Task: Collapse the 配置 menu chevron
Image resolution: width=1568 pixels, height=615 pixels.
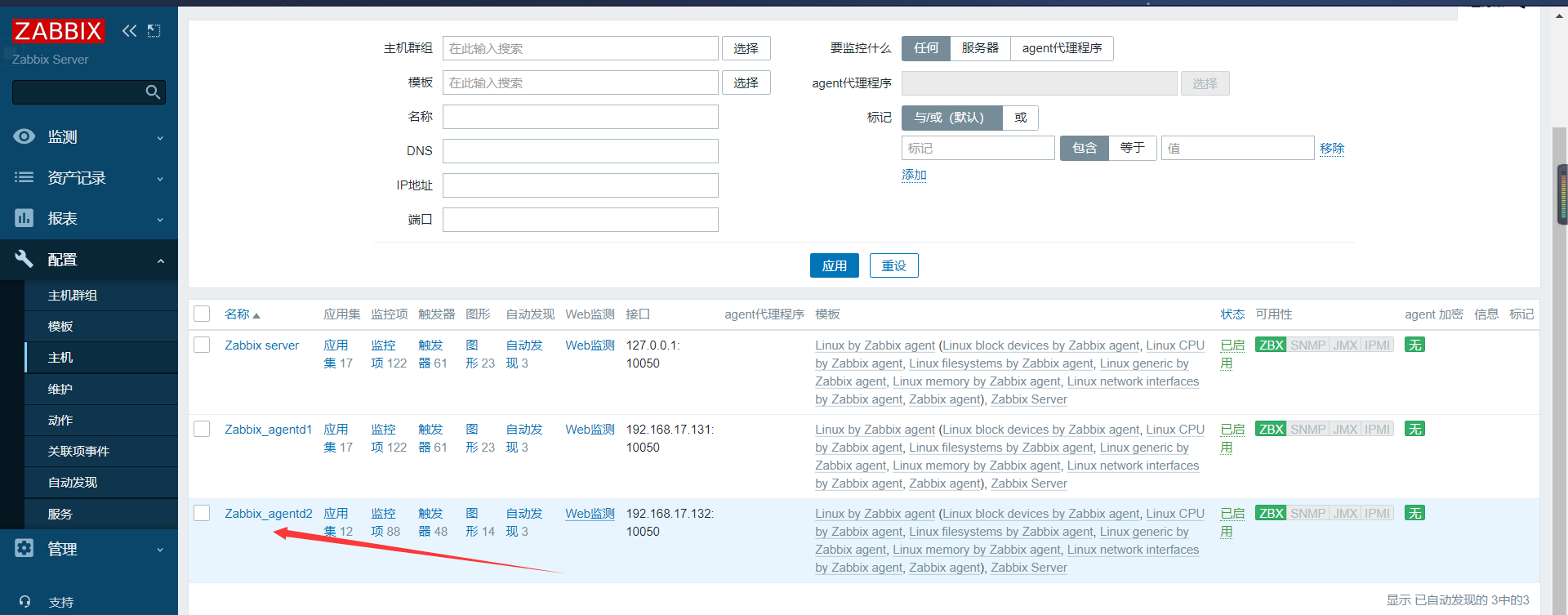Action: click(160, 261)
